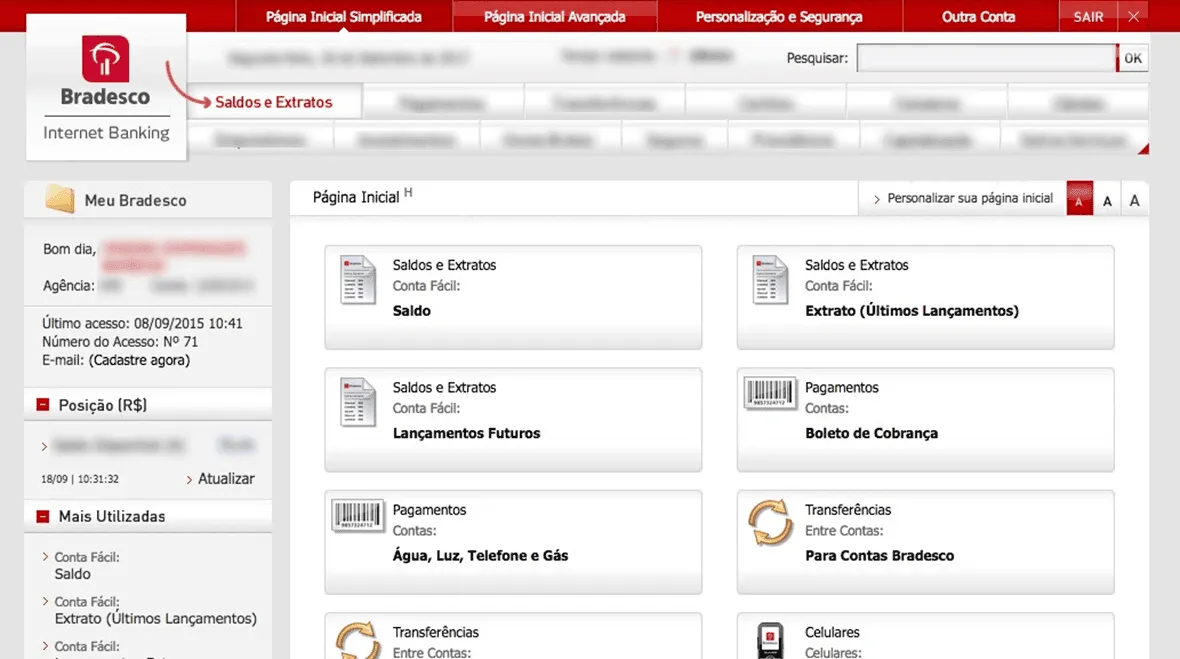The image size is (1180, 659).
Task: Click the Água, Luz, Telefone barcode icon
Action: coord(357,516)
